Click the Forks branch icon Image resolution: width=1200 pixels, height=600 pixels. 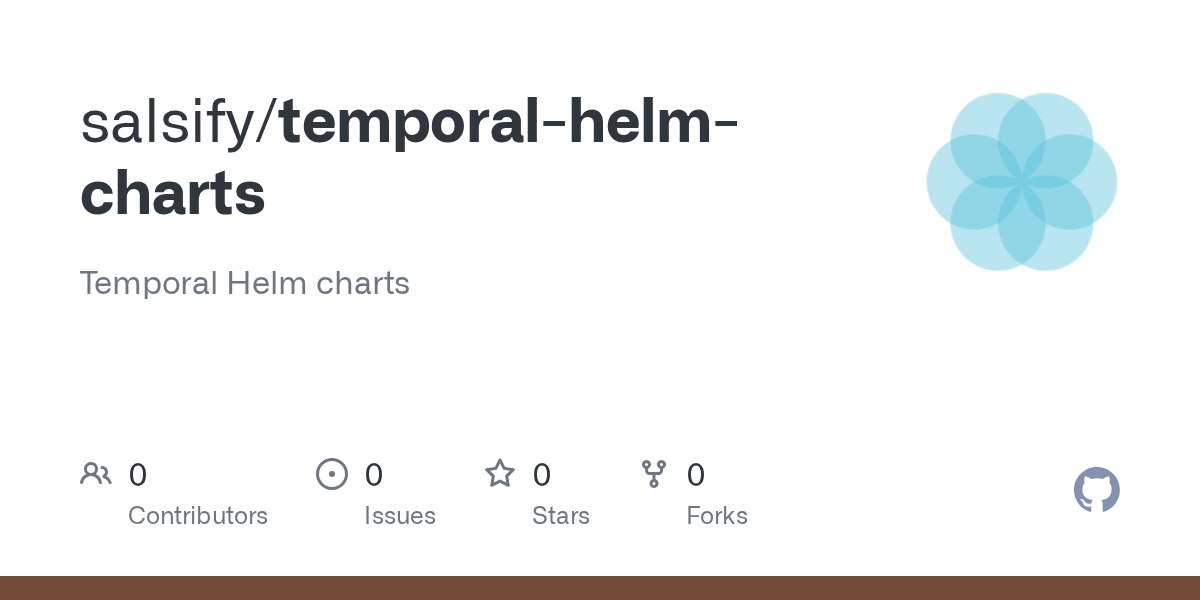point(654,474)
